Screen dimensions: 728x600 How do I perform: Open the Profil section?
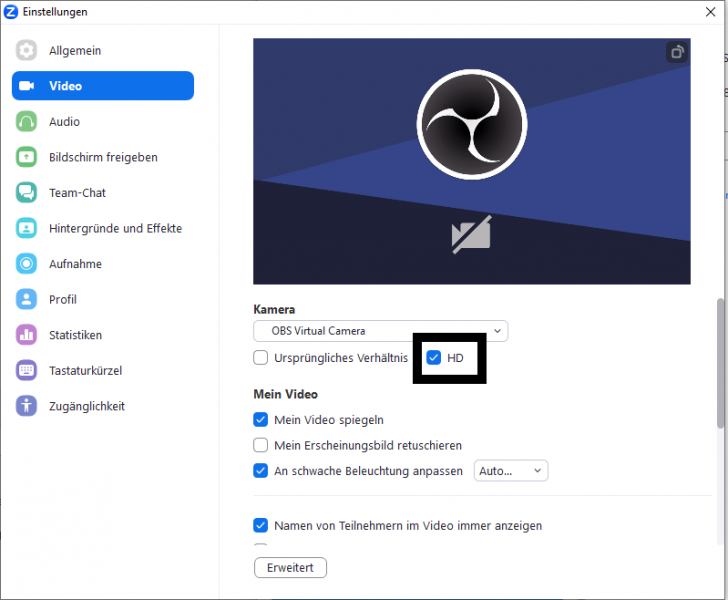tap(103, 300)
